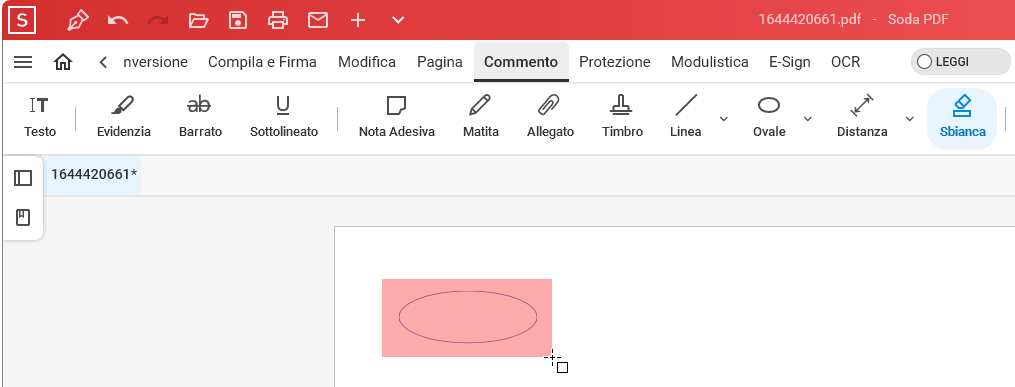Toggle the LEGGI read mode switch
The image size is (1015, 387).
tap(961, 62)
